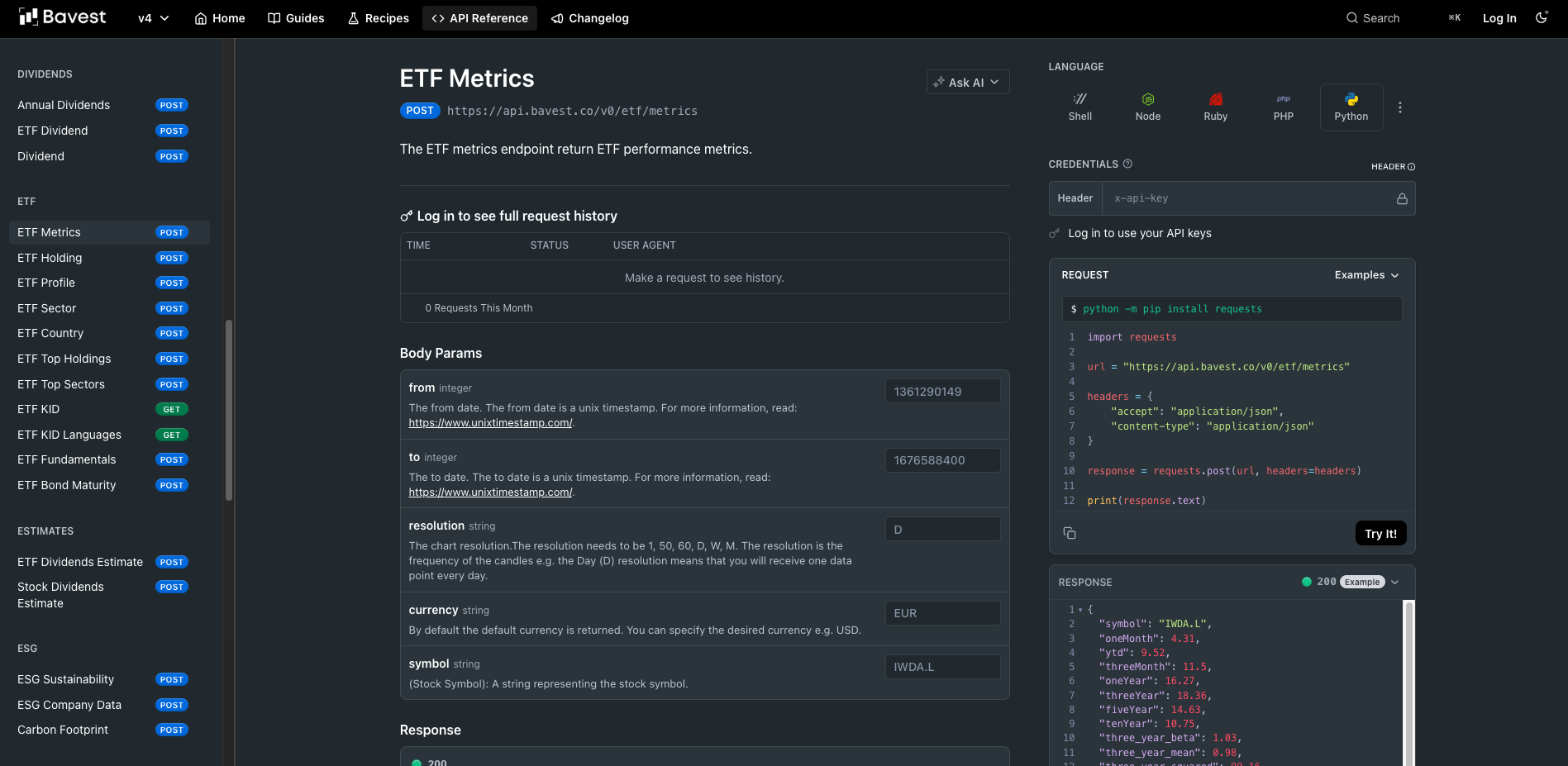Select Ruby language icon
Viewport: 1568px width, 766px height.
point(1216,107)
